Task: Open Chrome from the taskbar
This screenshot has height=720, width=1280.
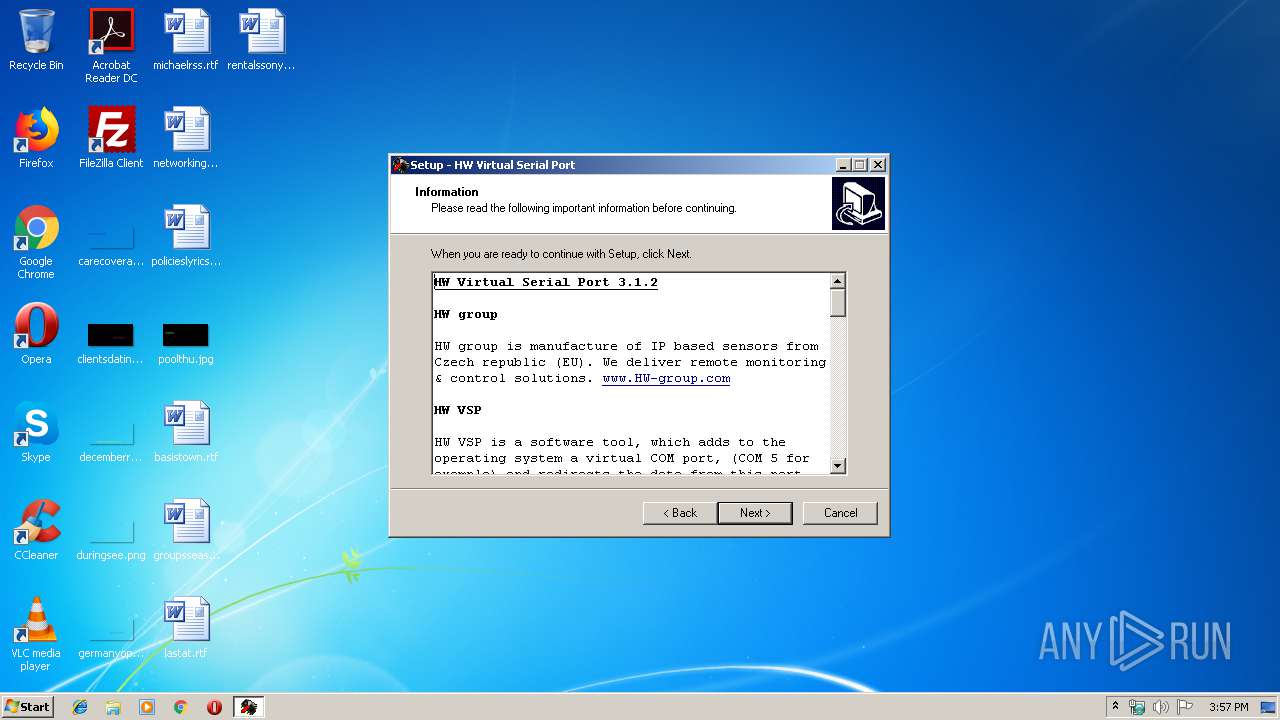Action: (180, 707)
